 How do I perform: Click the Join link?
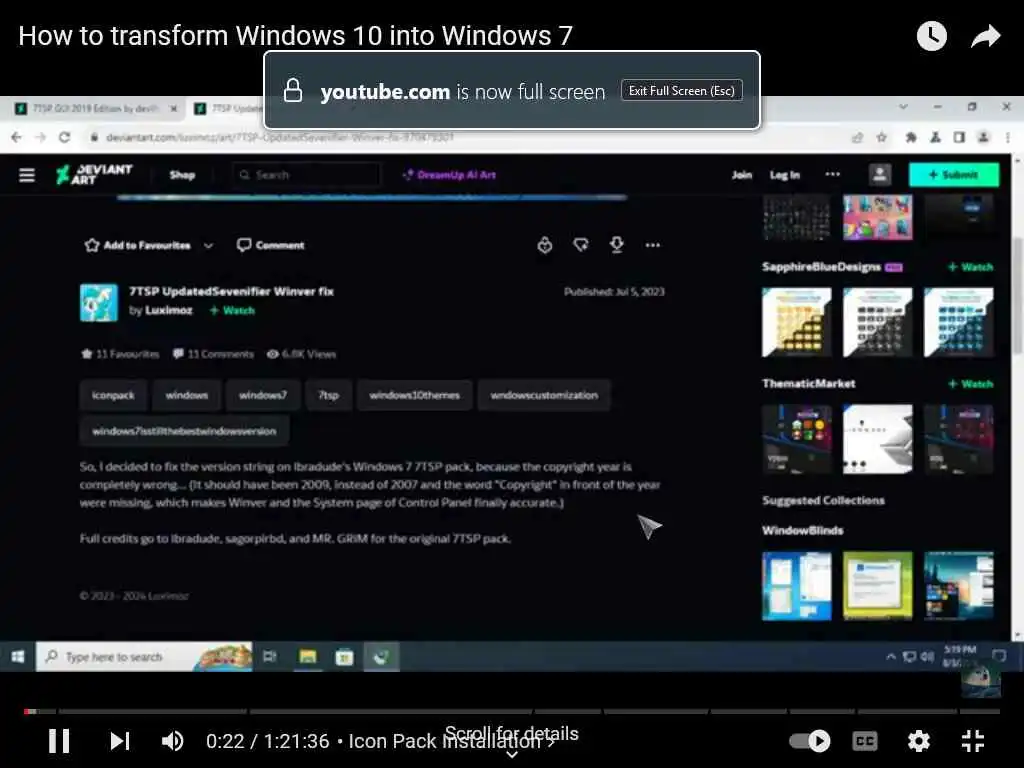[x=741, y=175]
